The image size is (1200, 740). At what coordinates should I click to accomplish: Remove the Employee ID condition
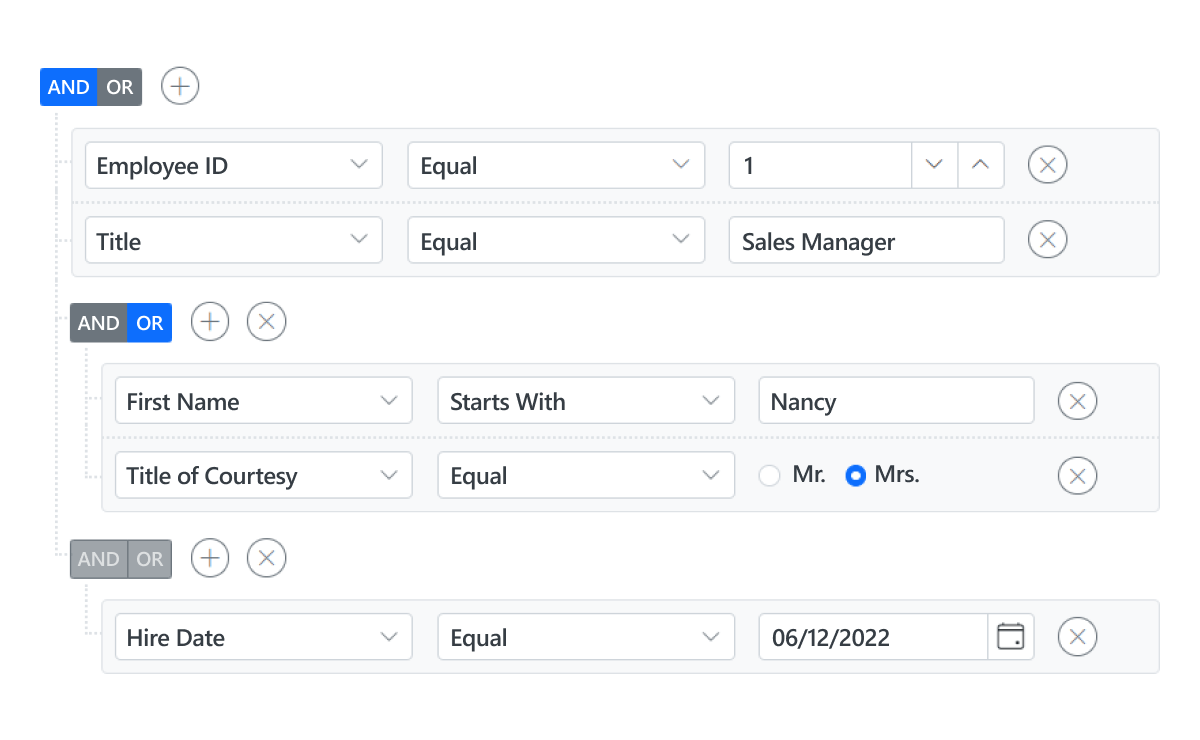pyautogui.click(x=1047, y=165)
